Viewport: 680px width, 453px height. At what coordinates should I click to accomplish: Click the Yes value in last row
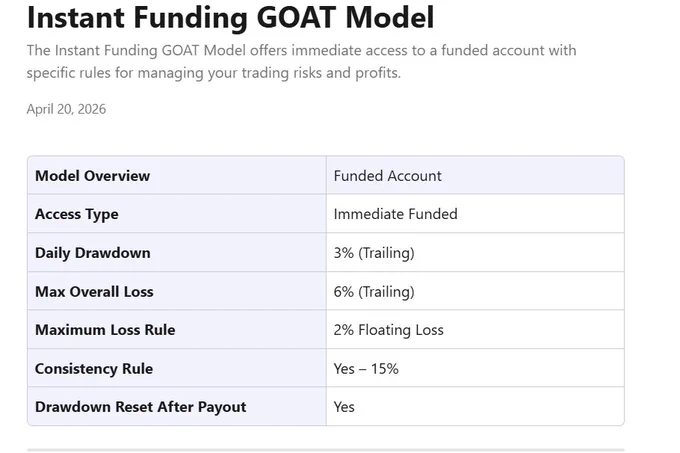344,407
